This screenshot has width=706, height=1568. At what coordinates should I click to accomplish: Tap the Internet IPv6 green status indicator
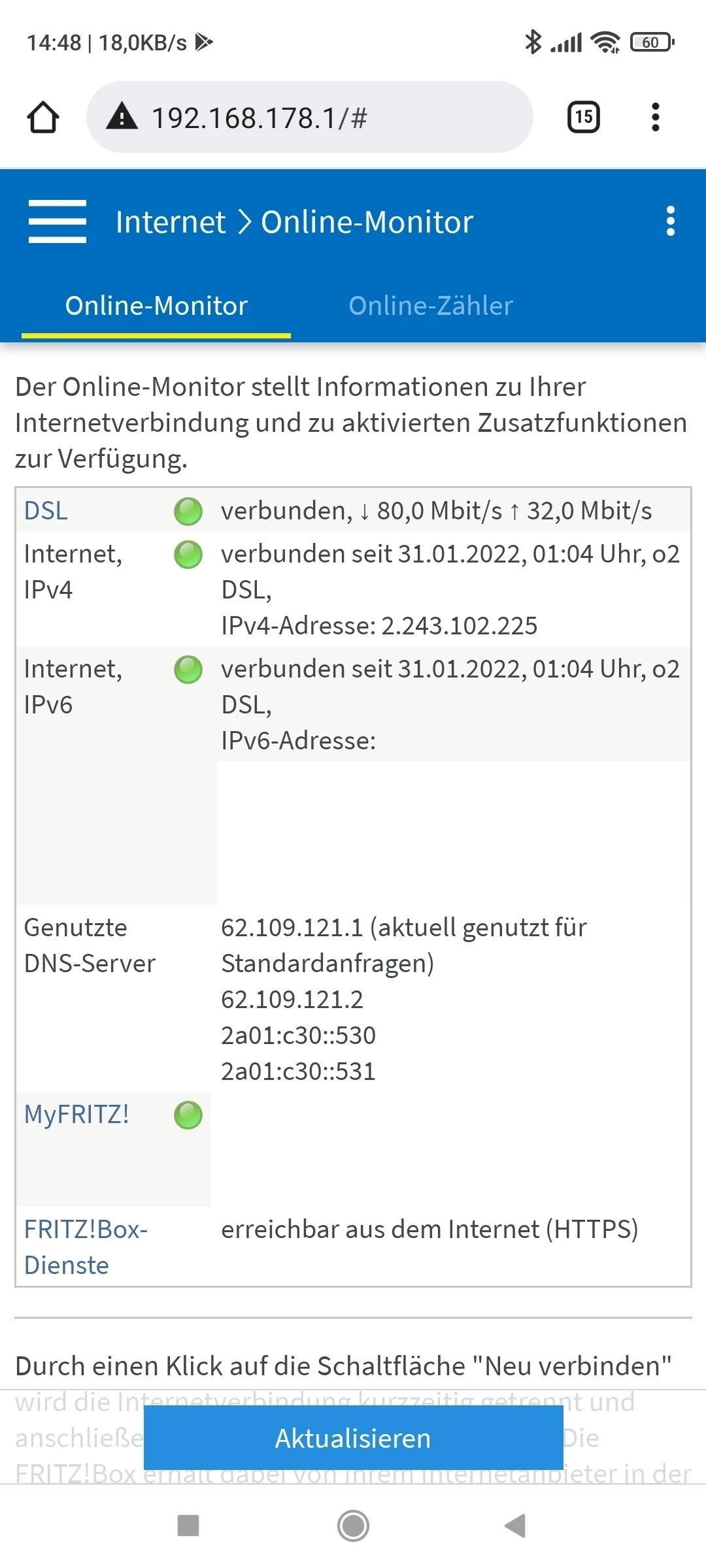pyautogui.click(x=188, y=670)
